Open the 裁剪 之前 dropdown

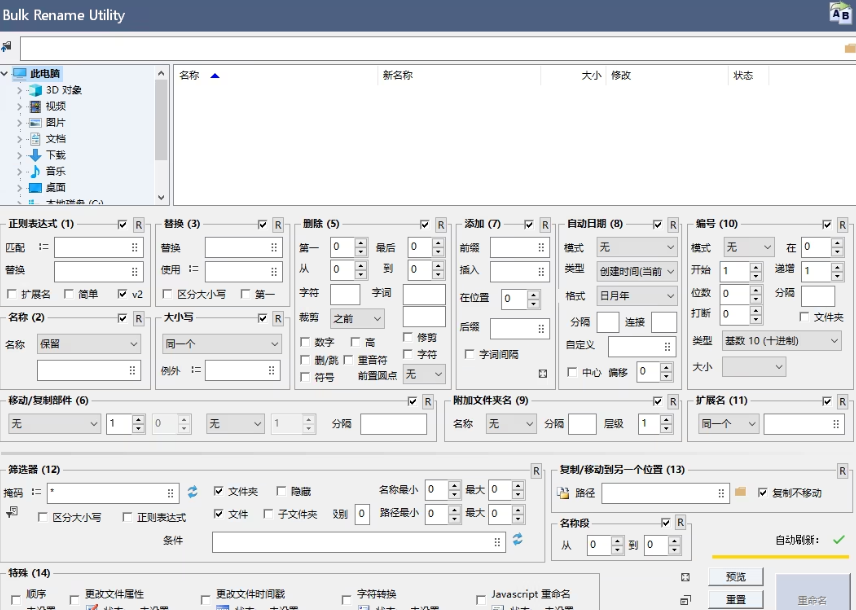(357, 318)
